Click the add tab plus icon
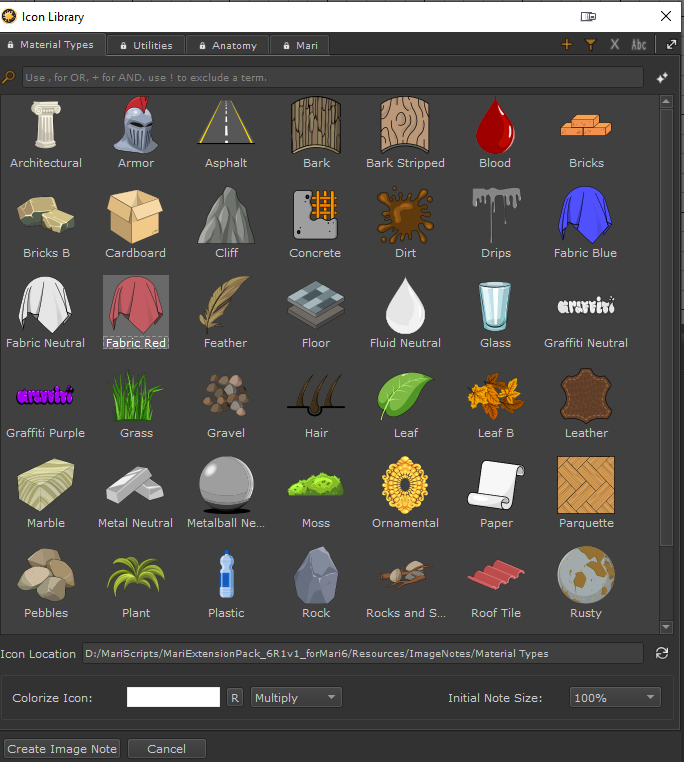The height and width of the screenshot is (762, 684). pyautogui.click(x=567, y=45)
